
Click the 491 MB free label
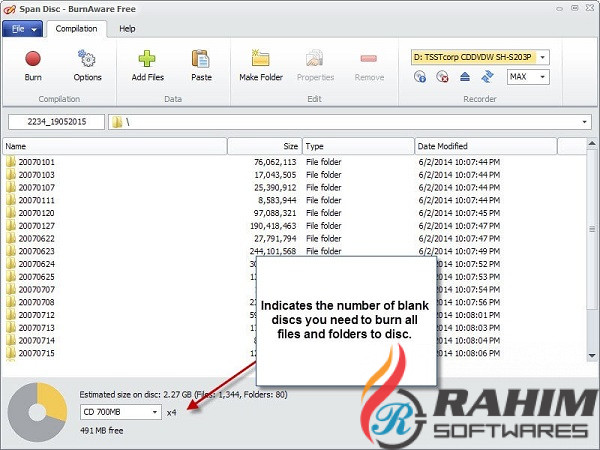click(101, 430)
